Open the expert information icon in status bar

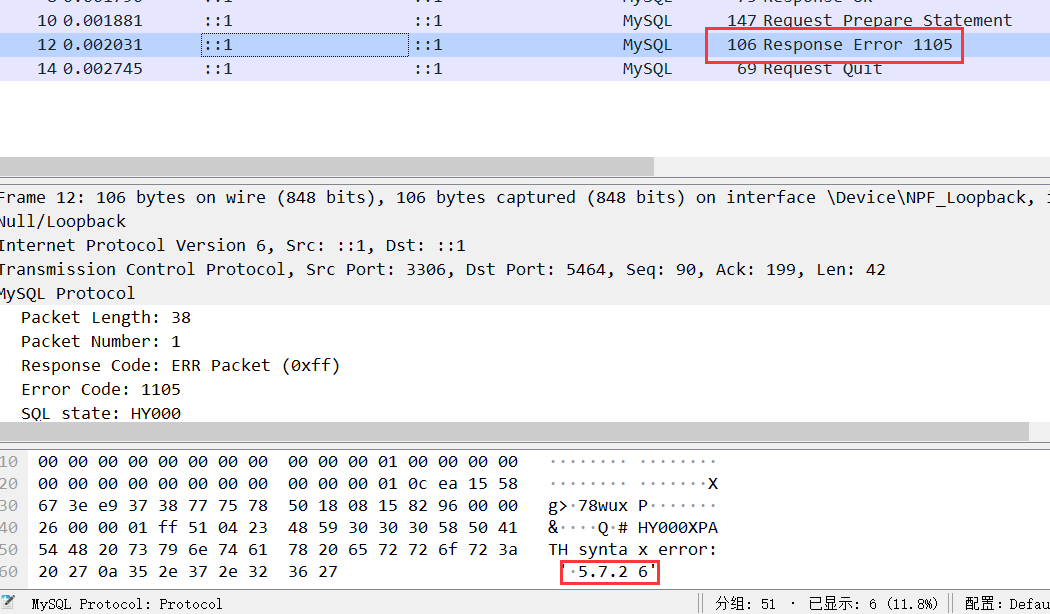tap(8, 602)
